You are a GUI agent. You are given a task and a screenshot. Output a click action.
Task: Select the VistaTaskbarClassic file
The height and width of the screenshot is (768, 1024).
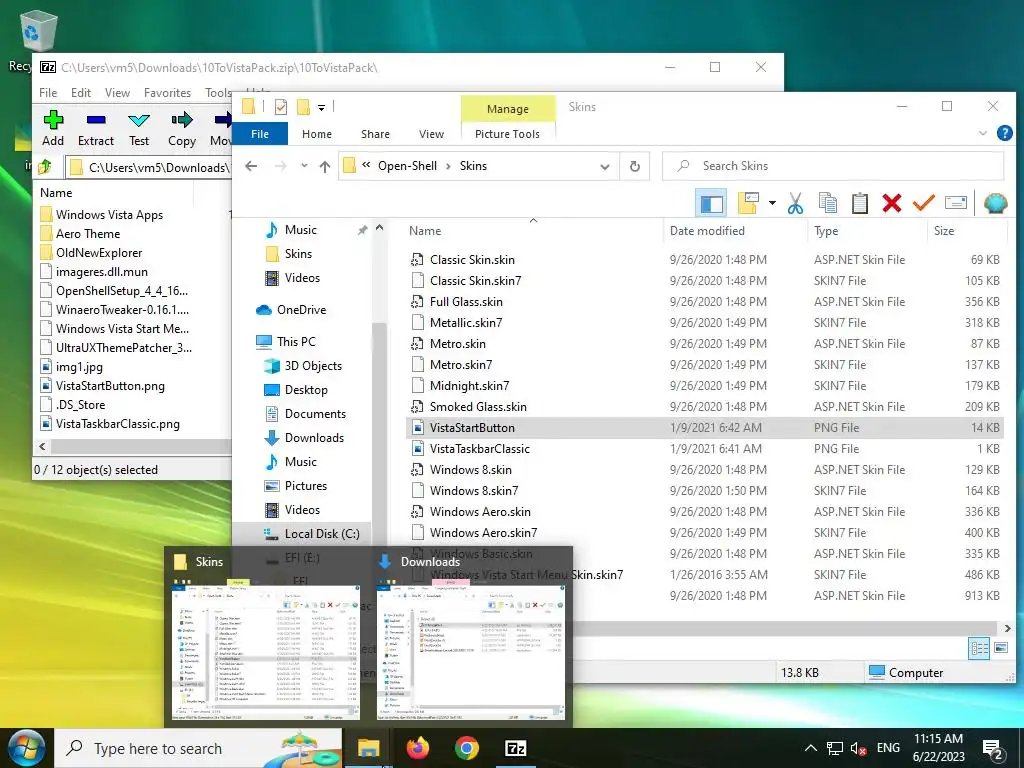coord(480,449)
